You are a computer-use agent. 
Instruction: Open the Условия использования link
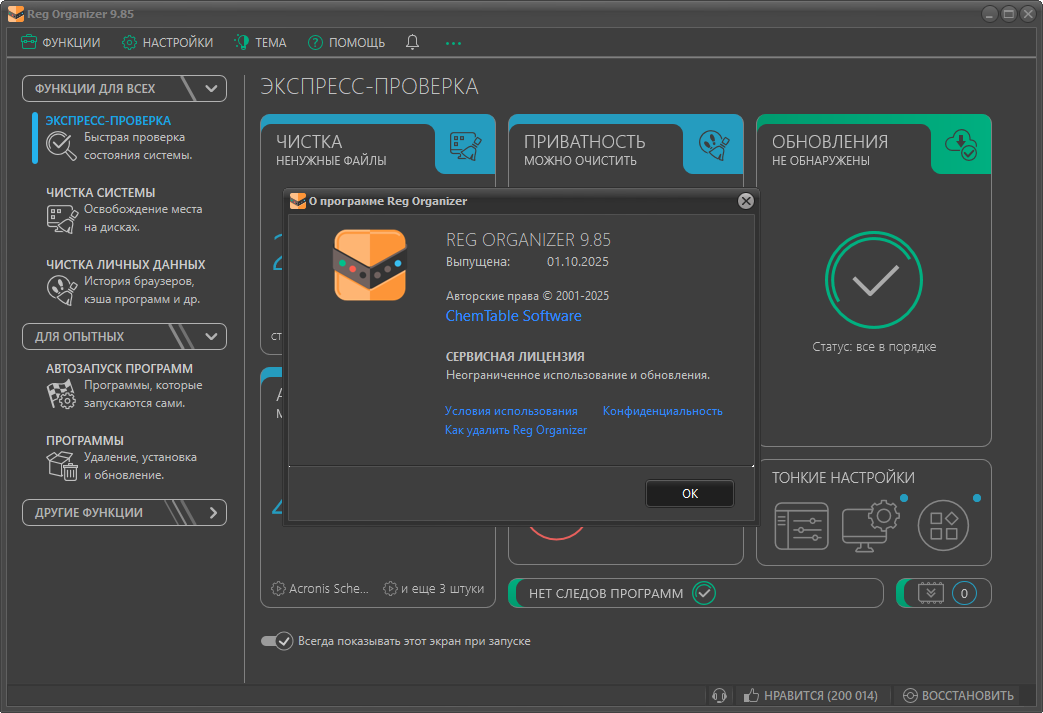511,411
